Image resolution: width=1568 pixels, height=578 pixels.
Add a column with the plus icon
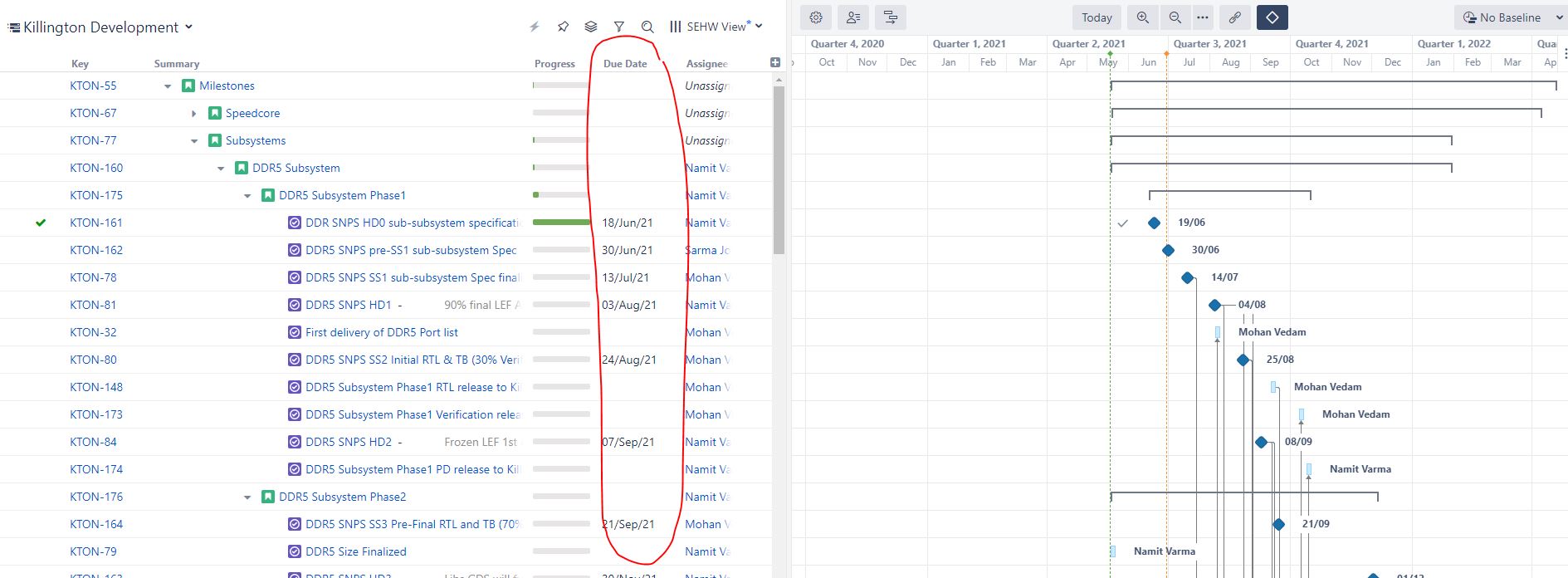point(775,62)
